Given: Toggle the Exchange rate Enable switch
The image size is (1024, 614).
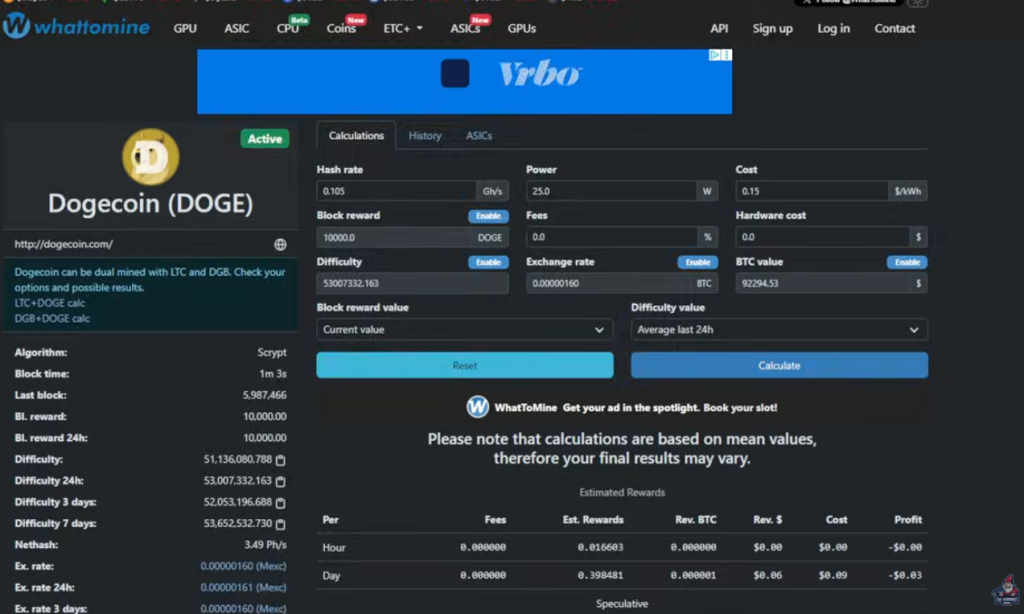Looking at the screenshot, I should (x=697, y=262).
